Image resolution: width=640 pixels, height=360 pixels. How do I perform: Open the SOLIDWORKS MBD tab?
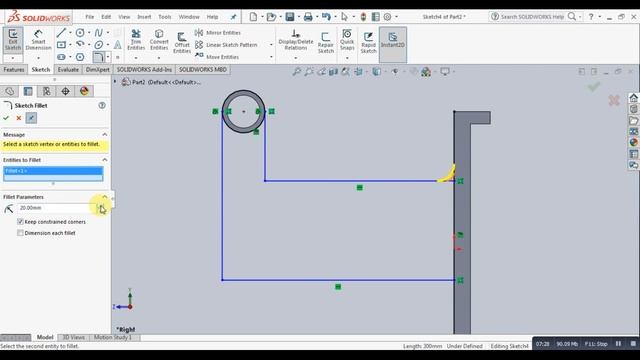point(202,70)
